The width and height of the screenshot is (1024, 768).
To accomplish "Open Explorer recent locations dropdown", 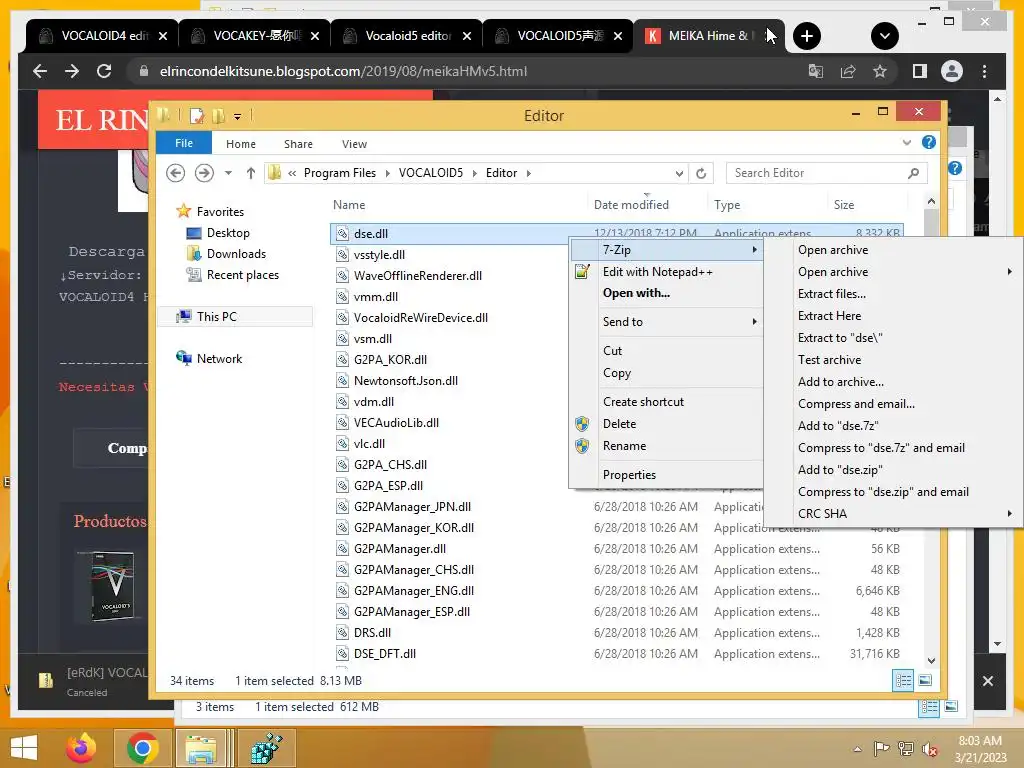I will coord(228,173).
